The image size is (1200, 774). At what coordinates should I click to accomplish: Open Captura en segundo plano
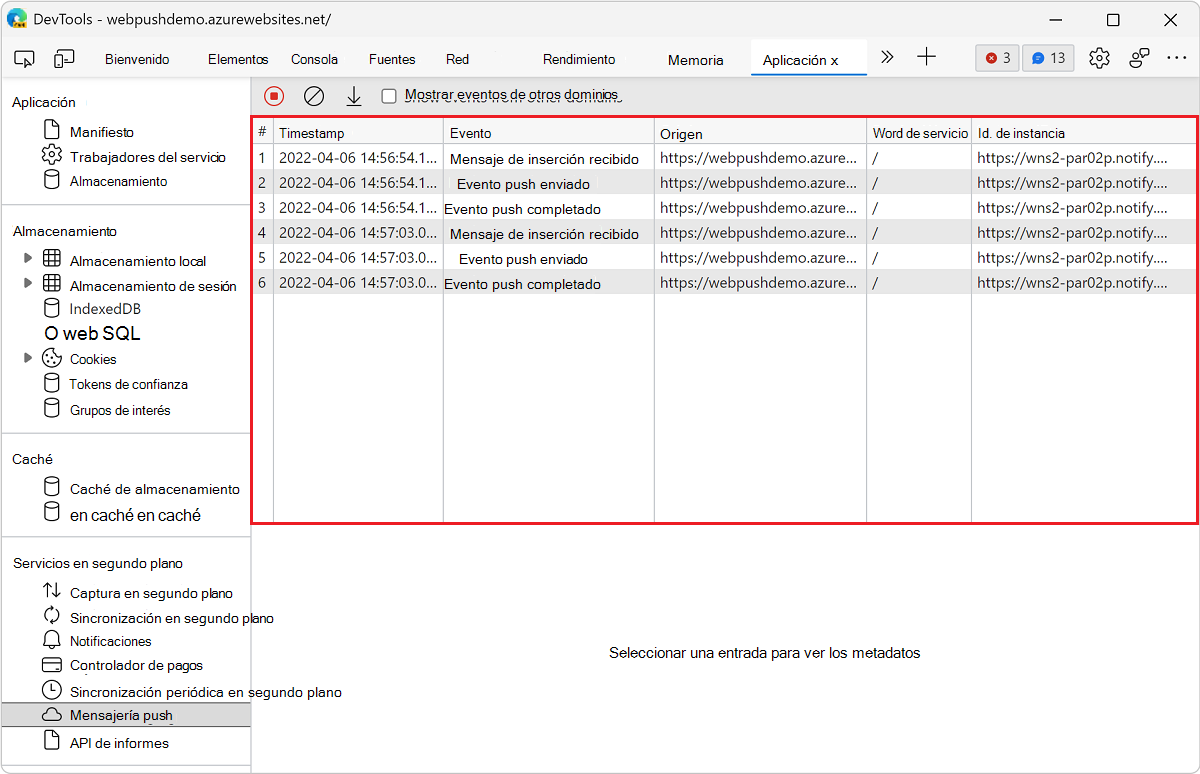pos(151,593)
